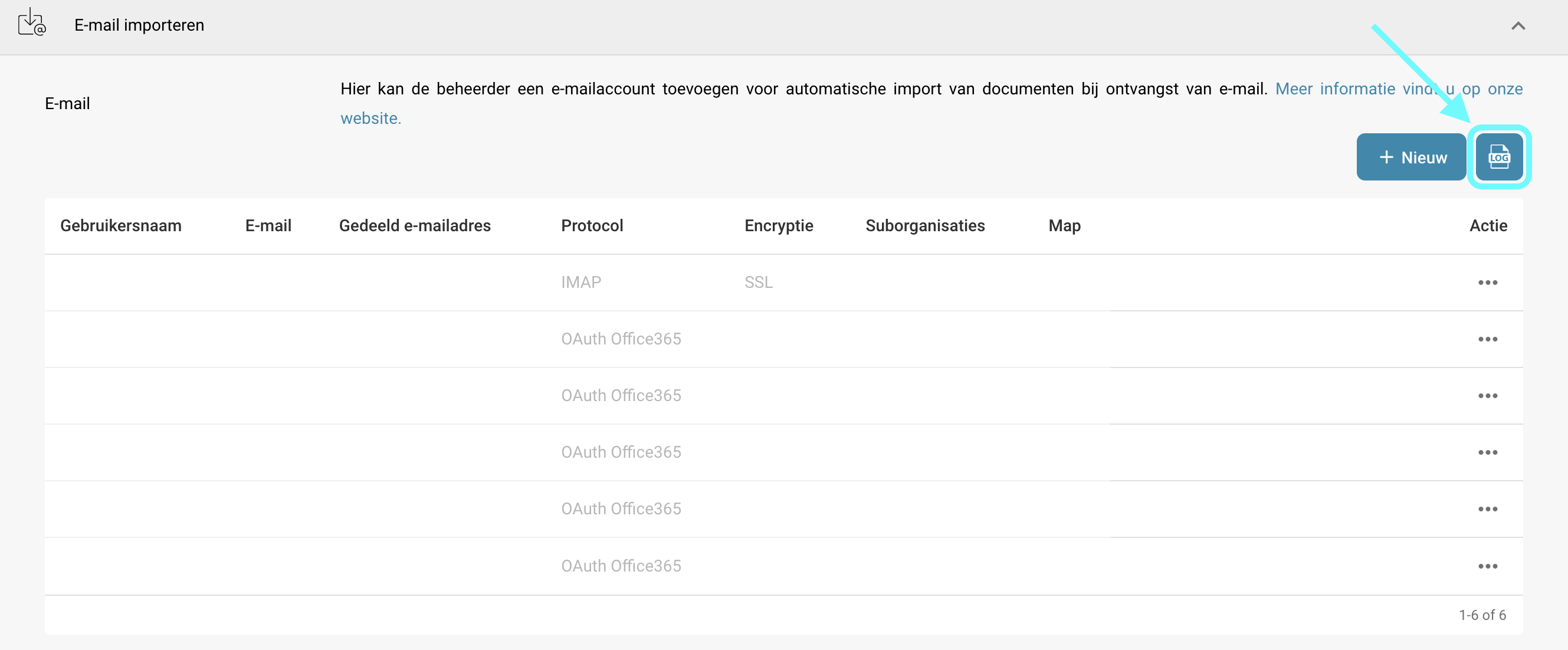This screenshot has height=650, width=1568.
Task: Click the Encryptie column header
Action: pyautogui.click(x=779, y=226)
